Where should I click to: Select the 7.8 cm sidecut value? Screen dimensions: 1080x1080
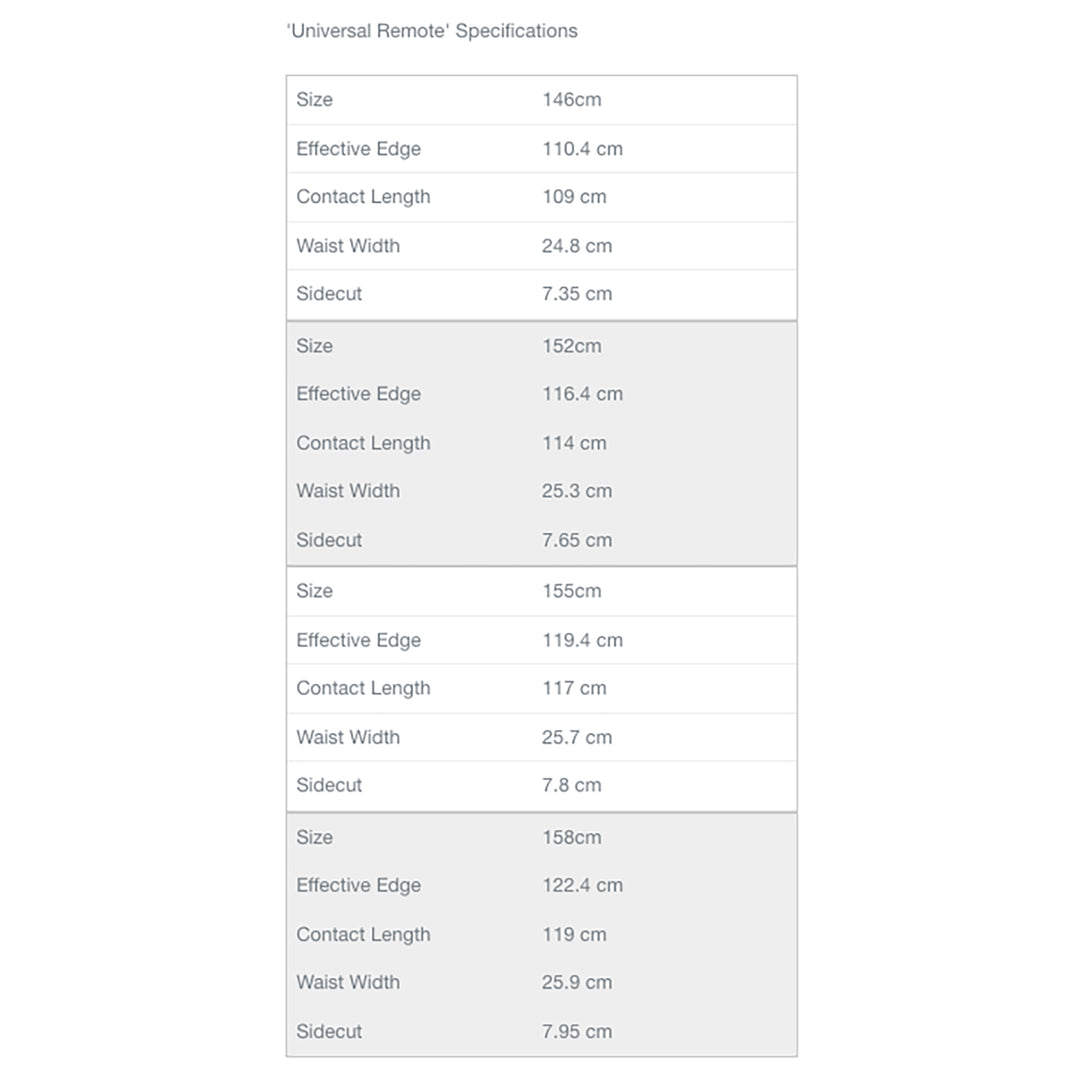click(572, 785)
